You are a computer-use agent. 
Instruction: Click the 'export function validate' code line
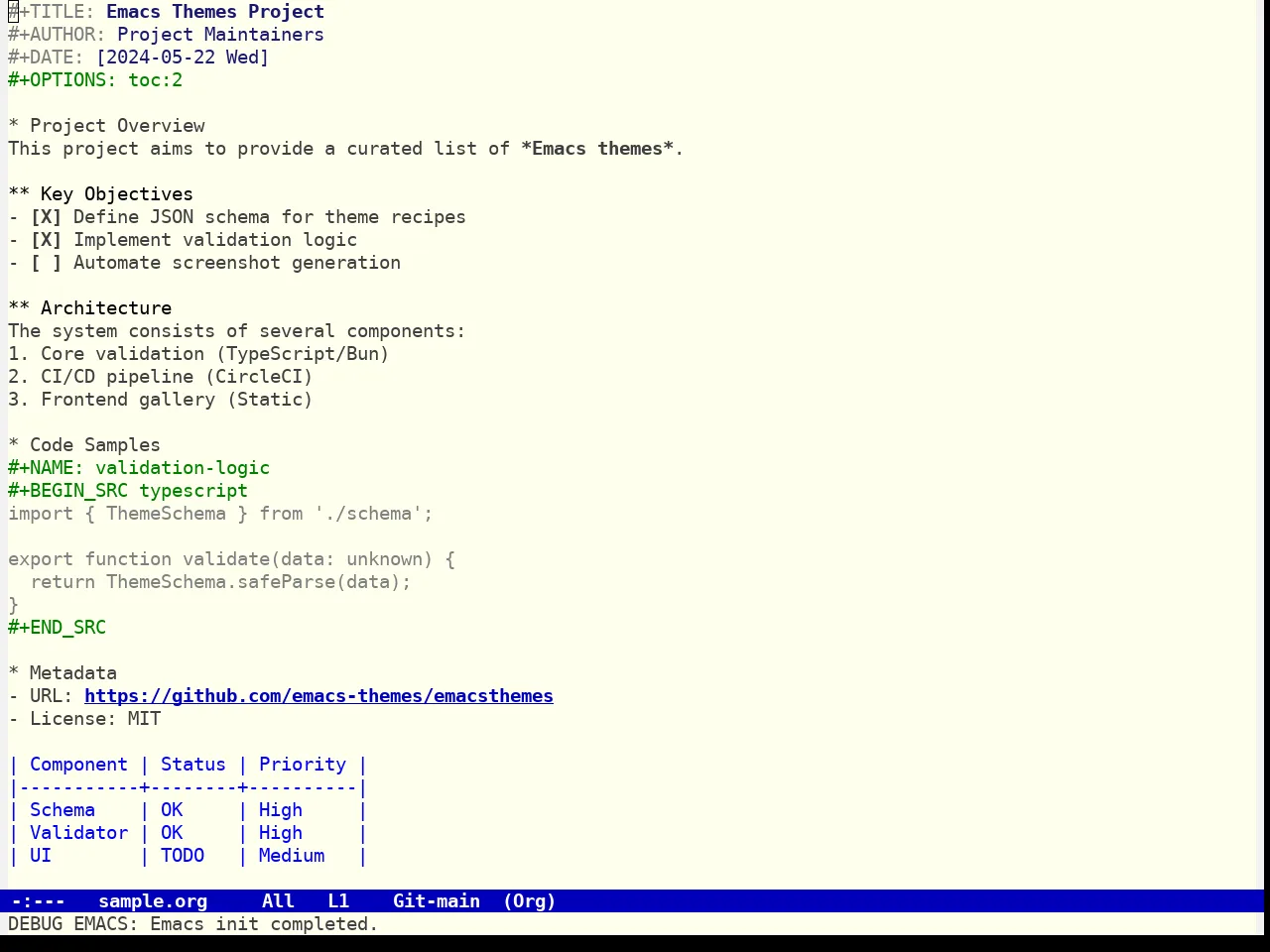231,559
